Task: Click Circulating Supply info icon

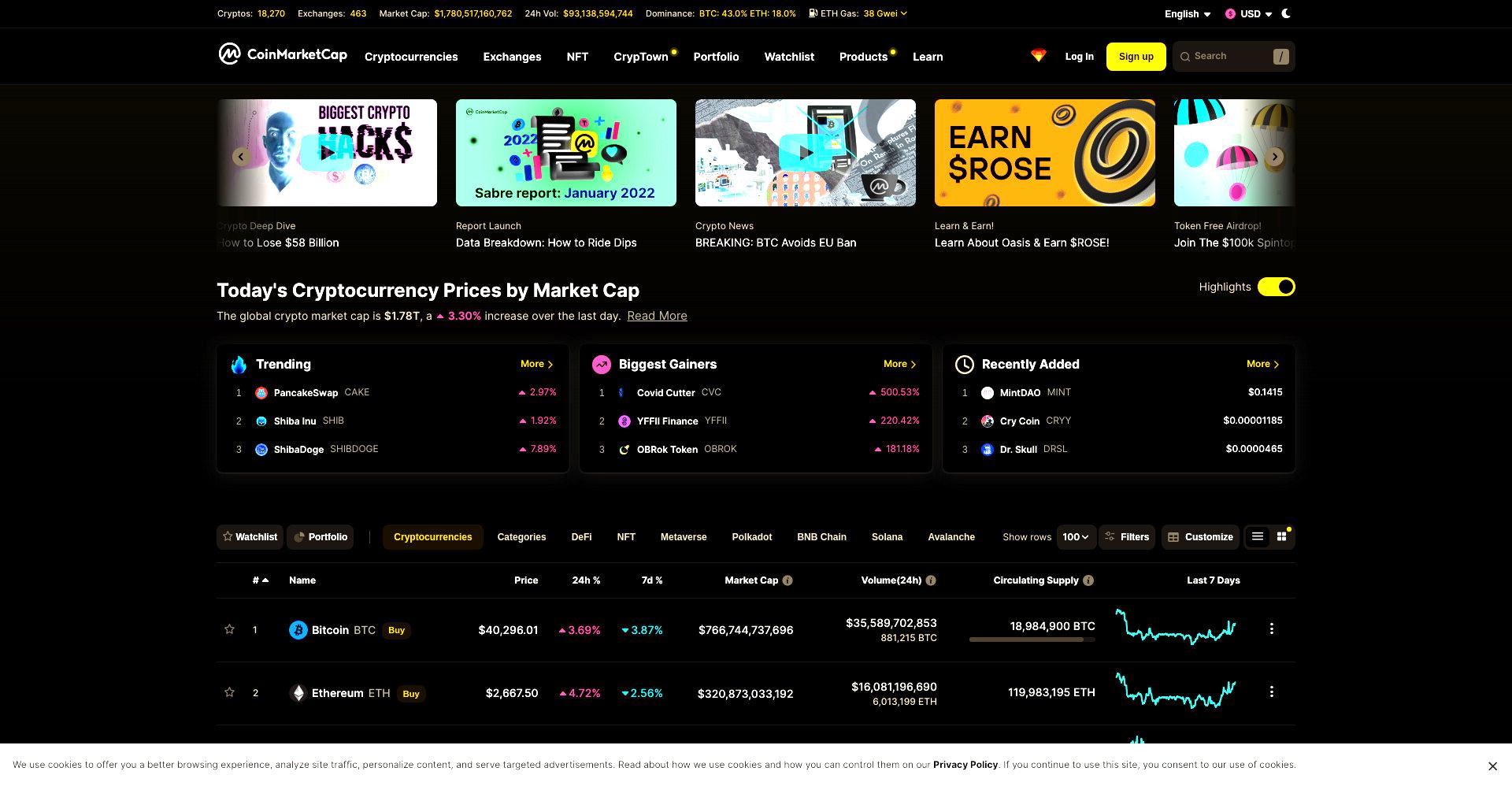Action: point(1088,580)
